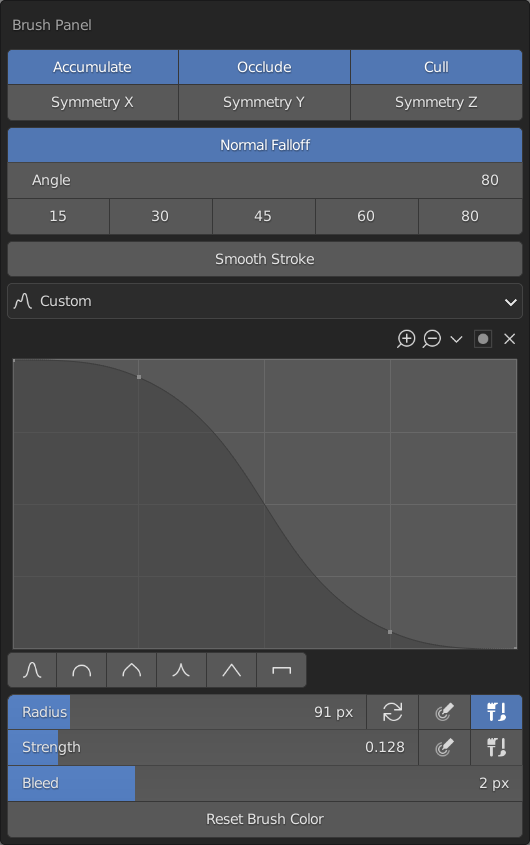
Task: Click the Strength slider field
Action: [213, 747]
